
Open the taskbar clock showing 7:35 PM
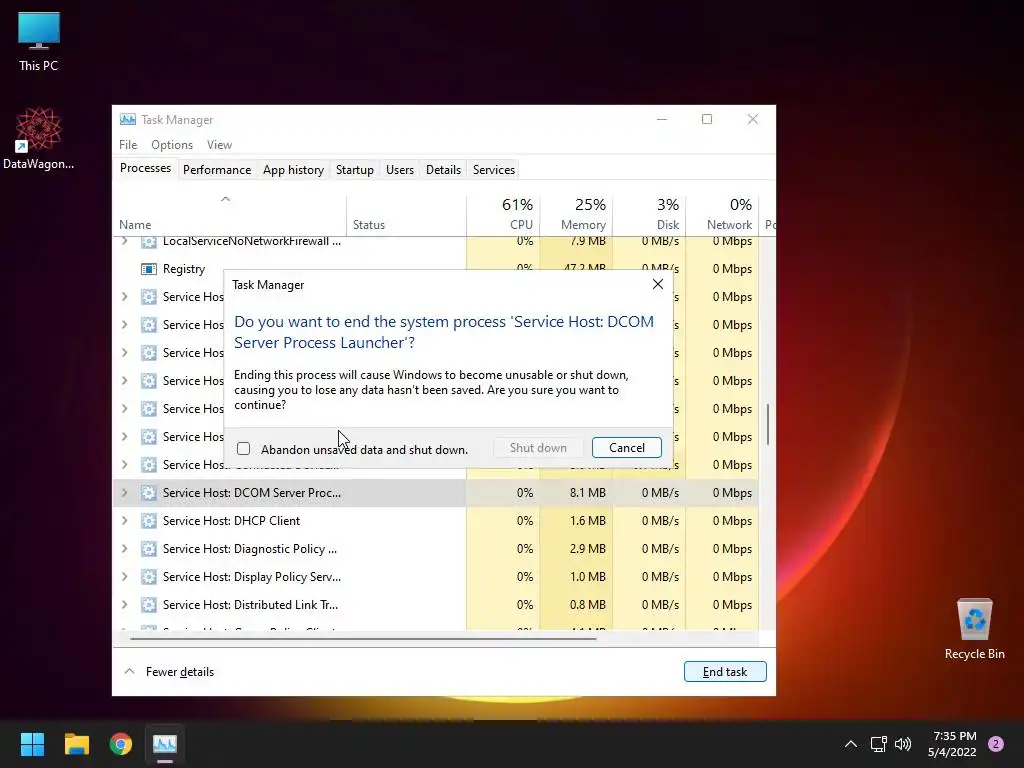952,744
